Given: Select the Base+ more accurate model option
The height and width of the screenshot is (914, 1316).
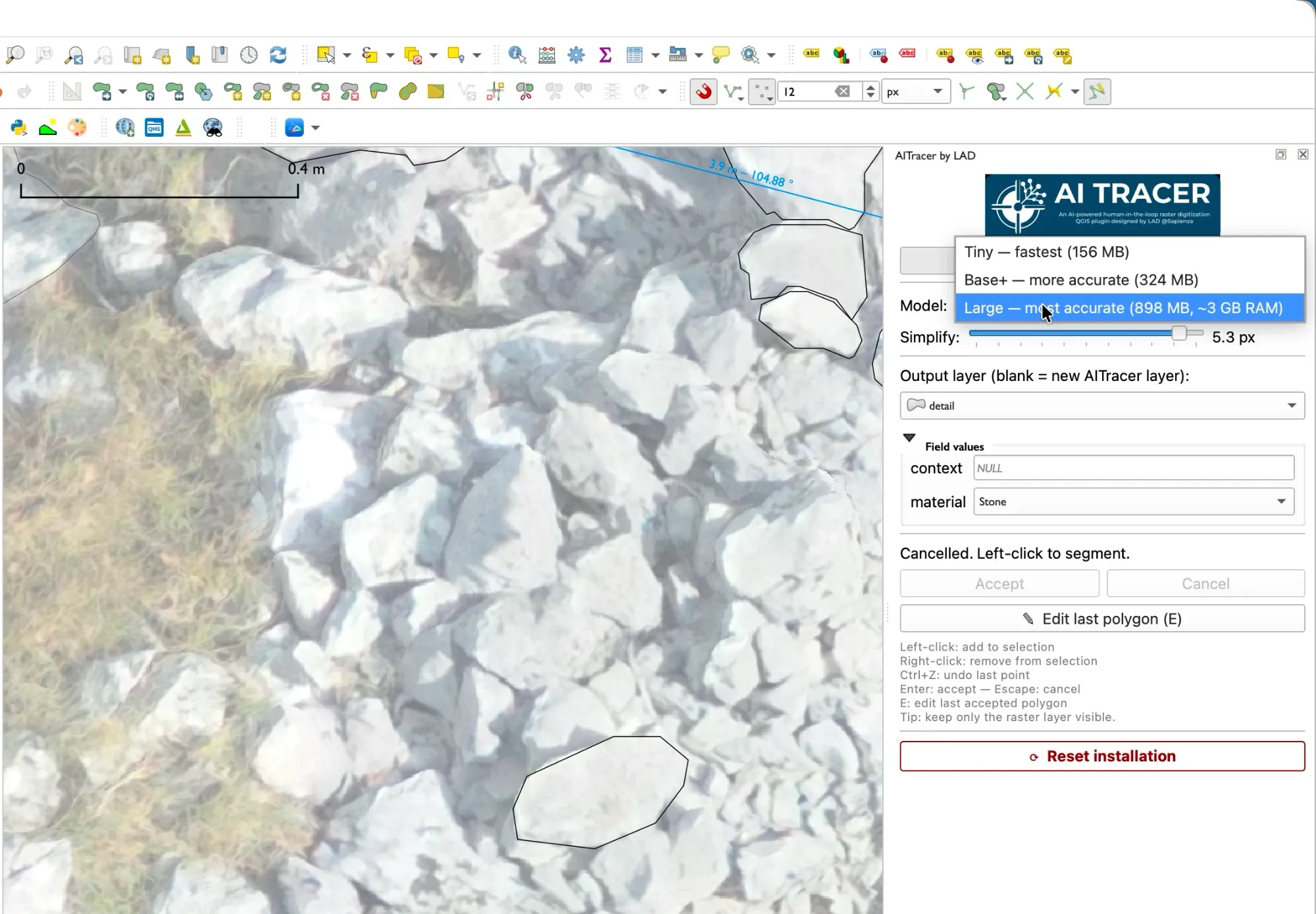Looking at the screenshot, I should (1130, 280).
